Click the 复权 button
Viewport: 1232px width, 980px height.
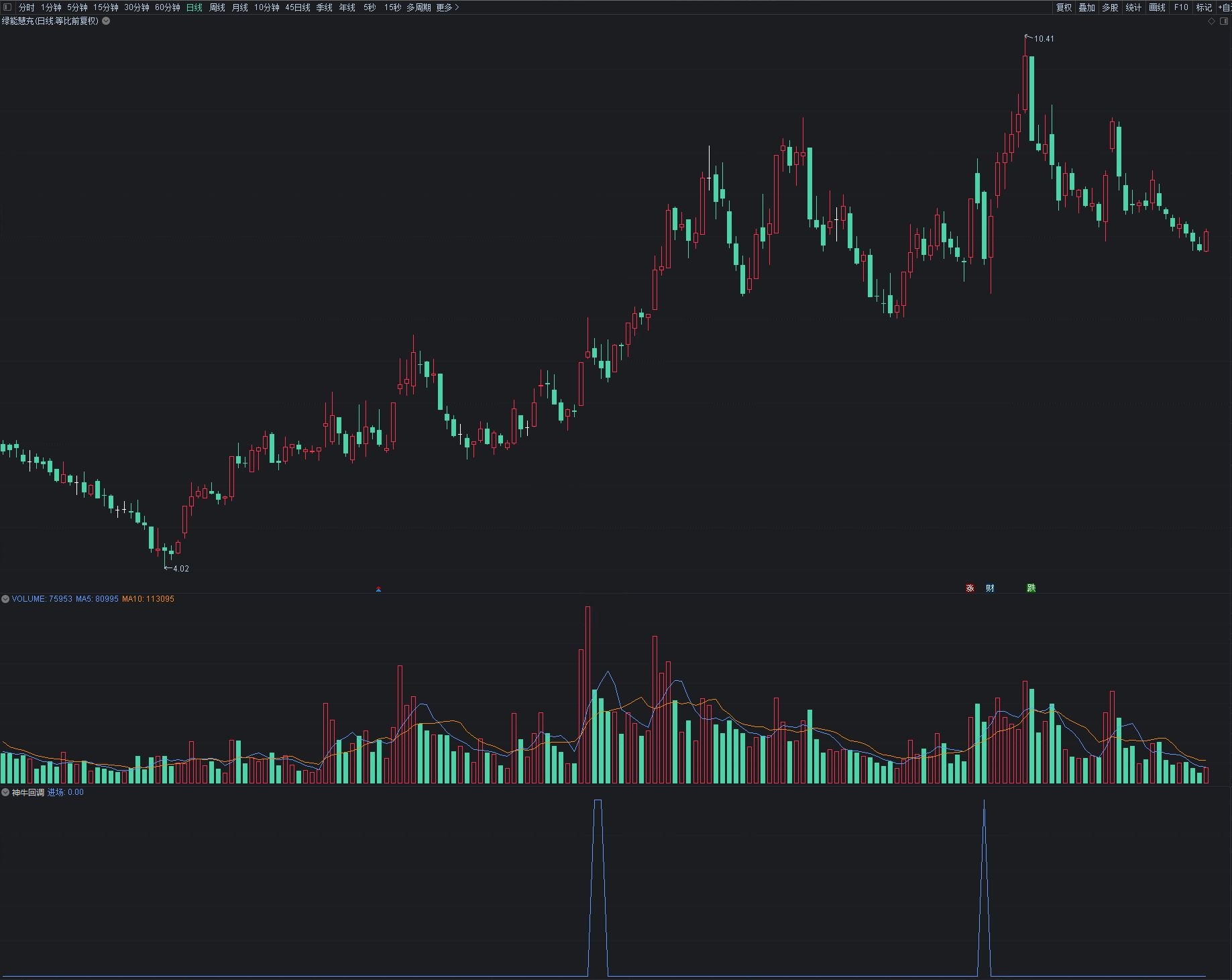tap(1064, 7)
